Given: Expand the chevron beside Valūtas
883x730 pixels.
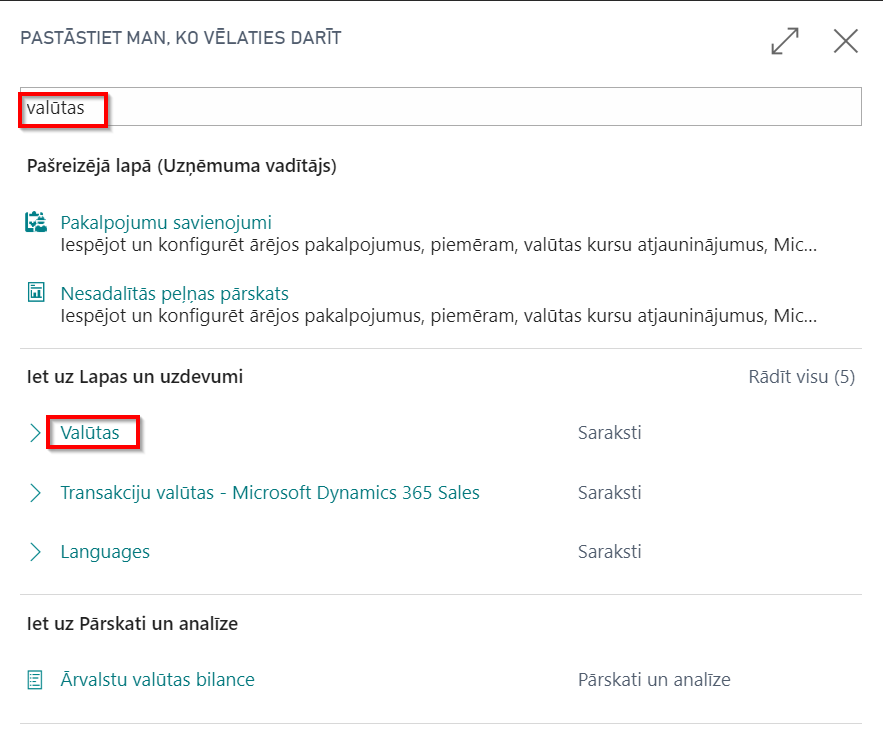Looking at the screenshot, I should (35, 433).
